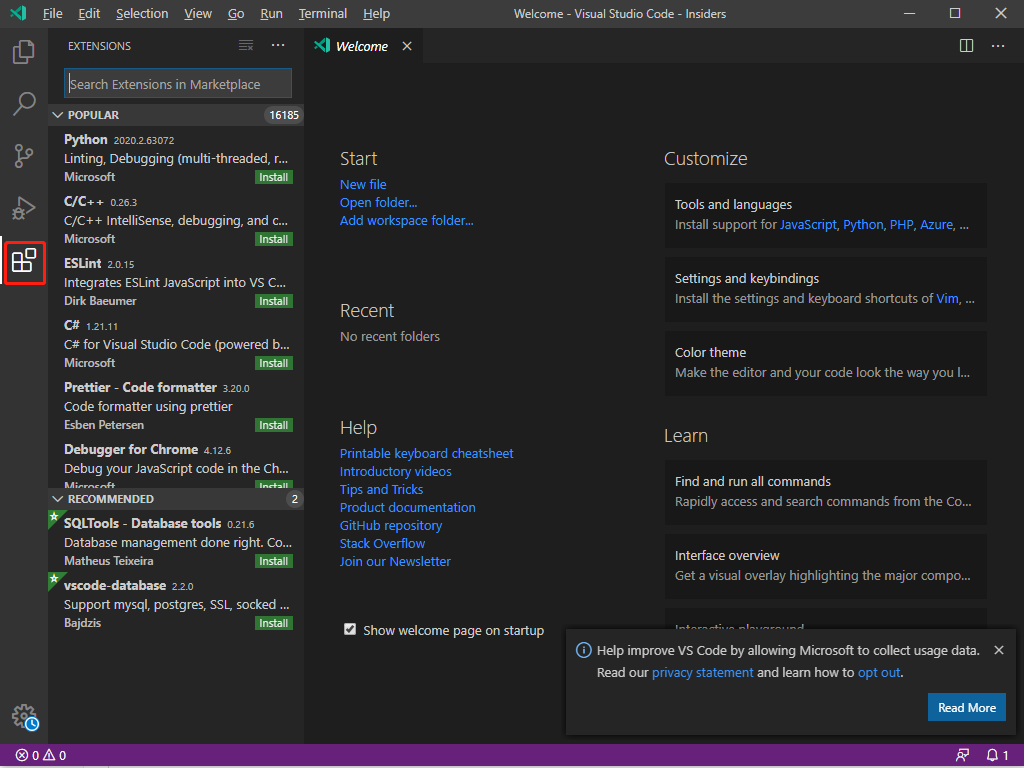
Task: Open the Help menu
Action: (376, 14)
